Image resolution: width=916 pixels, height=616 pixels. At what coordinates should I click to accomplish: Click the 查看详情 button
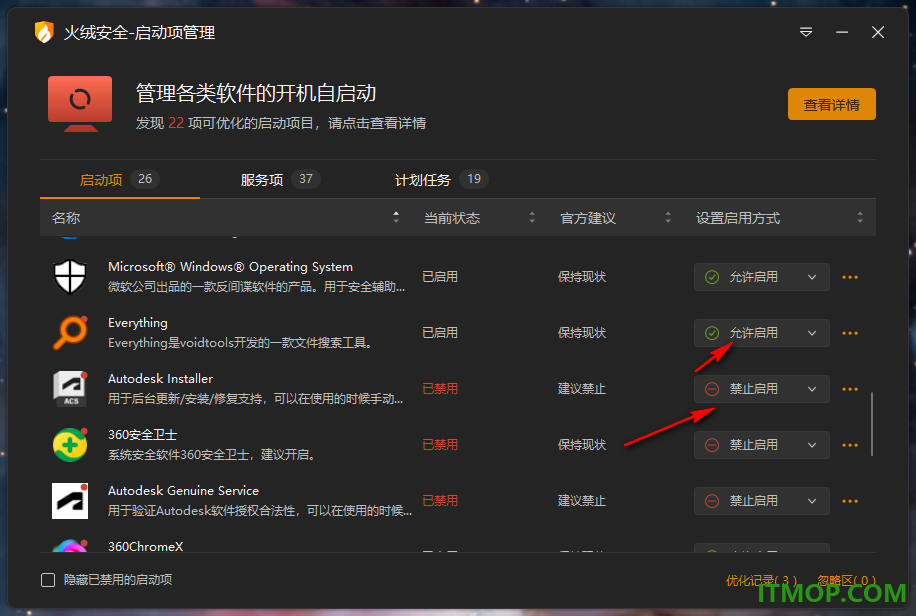coord(832,104)
